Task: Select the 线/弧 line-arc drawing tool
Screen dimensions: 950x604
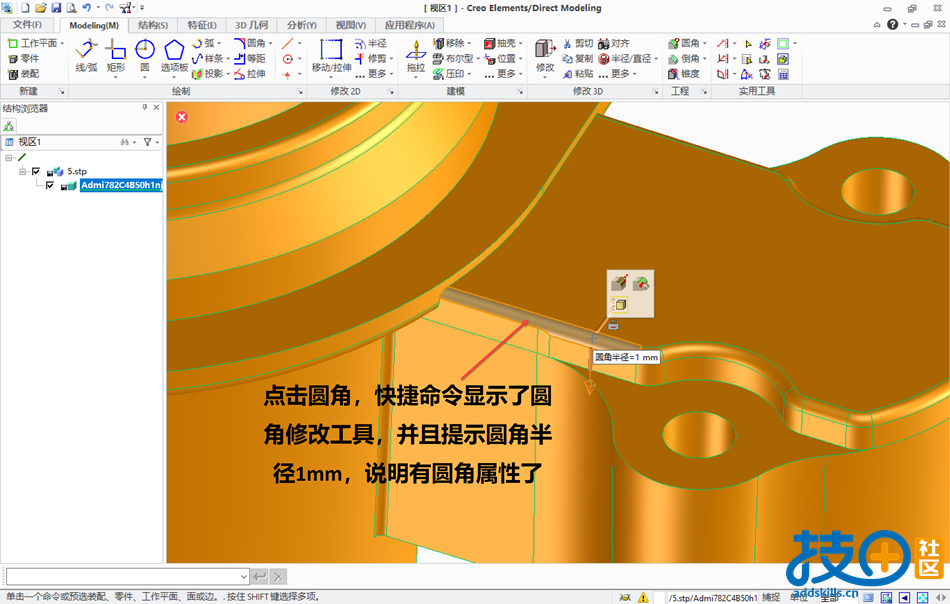Action: (87, 55)
